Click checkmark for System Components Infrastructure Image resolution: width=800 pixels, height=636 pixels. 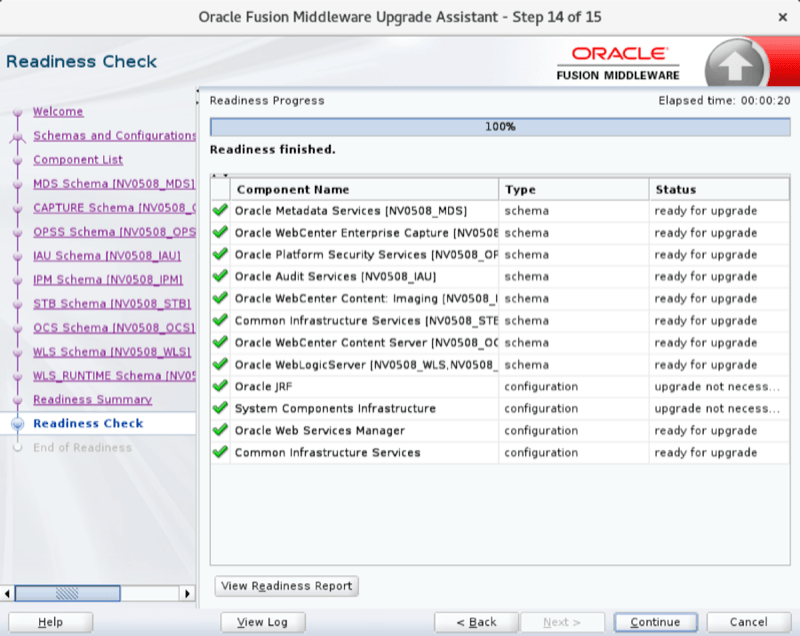tap(220, 408)
